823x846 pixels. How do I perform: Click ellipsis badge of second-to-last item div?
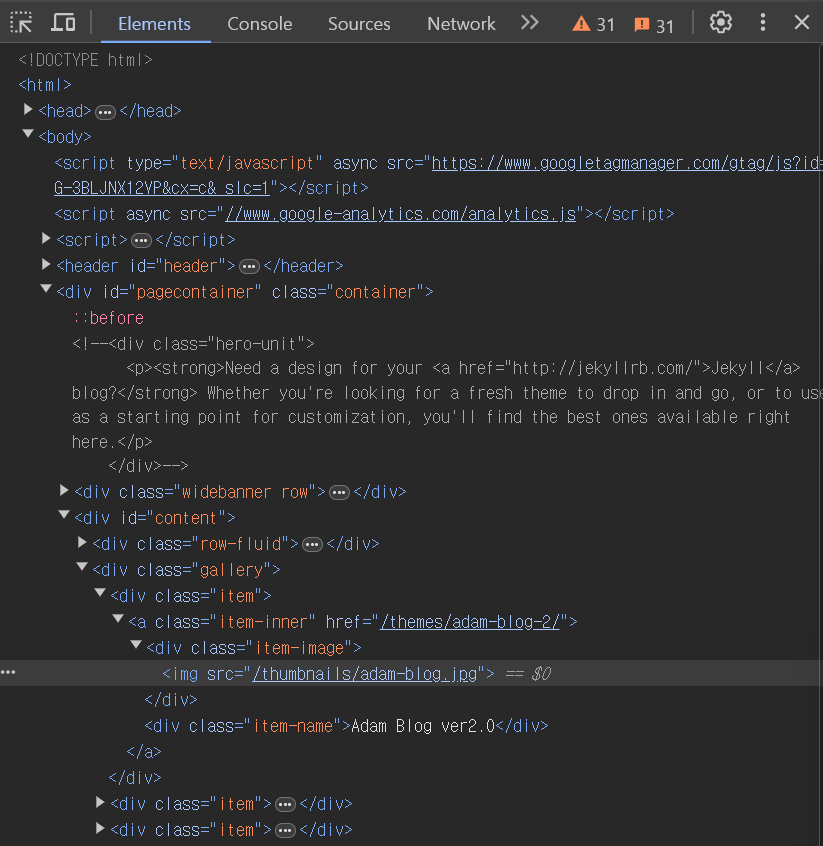(285, 805)
